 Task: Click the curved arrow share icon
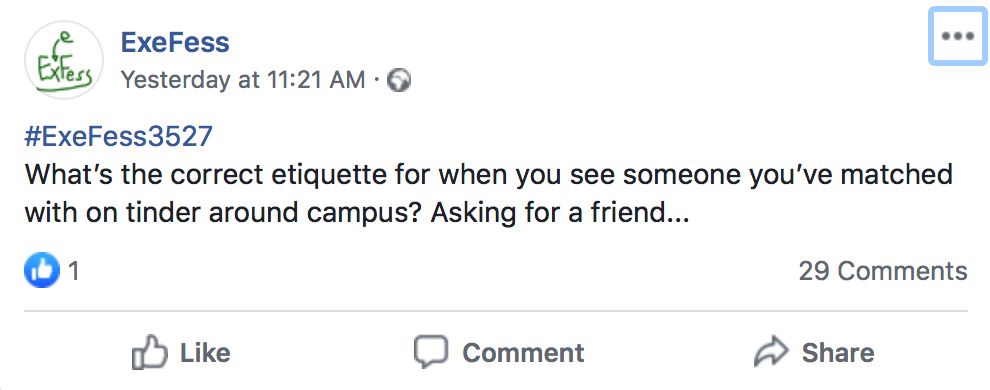772,352
